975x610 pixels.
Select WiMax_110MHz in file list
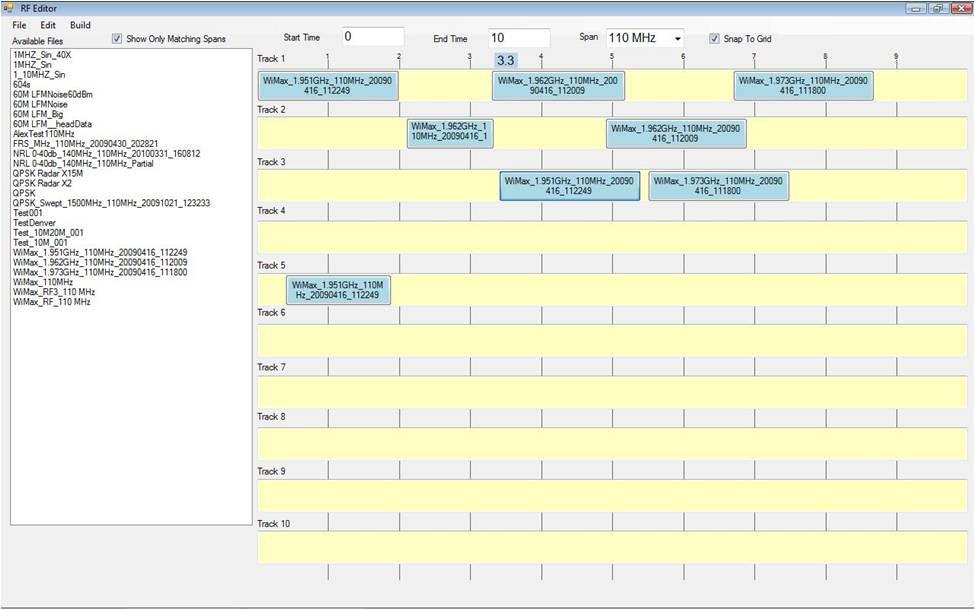(43, 282)
